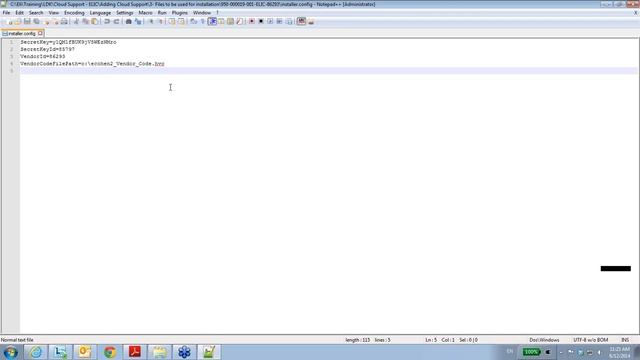Open Find with the binoculars icon

128,21
